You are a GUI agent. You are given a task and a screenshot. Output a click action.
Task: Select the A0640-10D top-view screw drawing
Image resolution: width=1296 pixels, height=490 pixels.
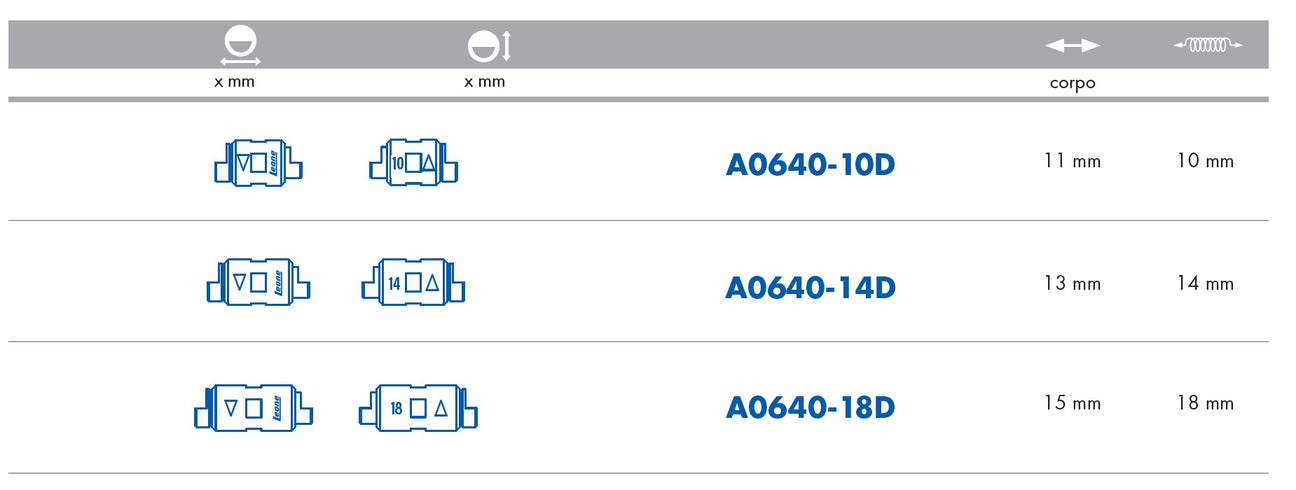(x=259, y=163)
